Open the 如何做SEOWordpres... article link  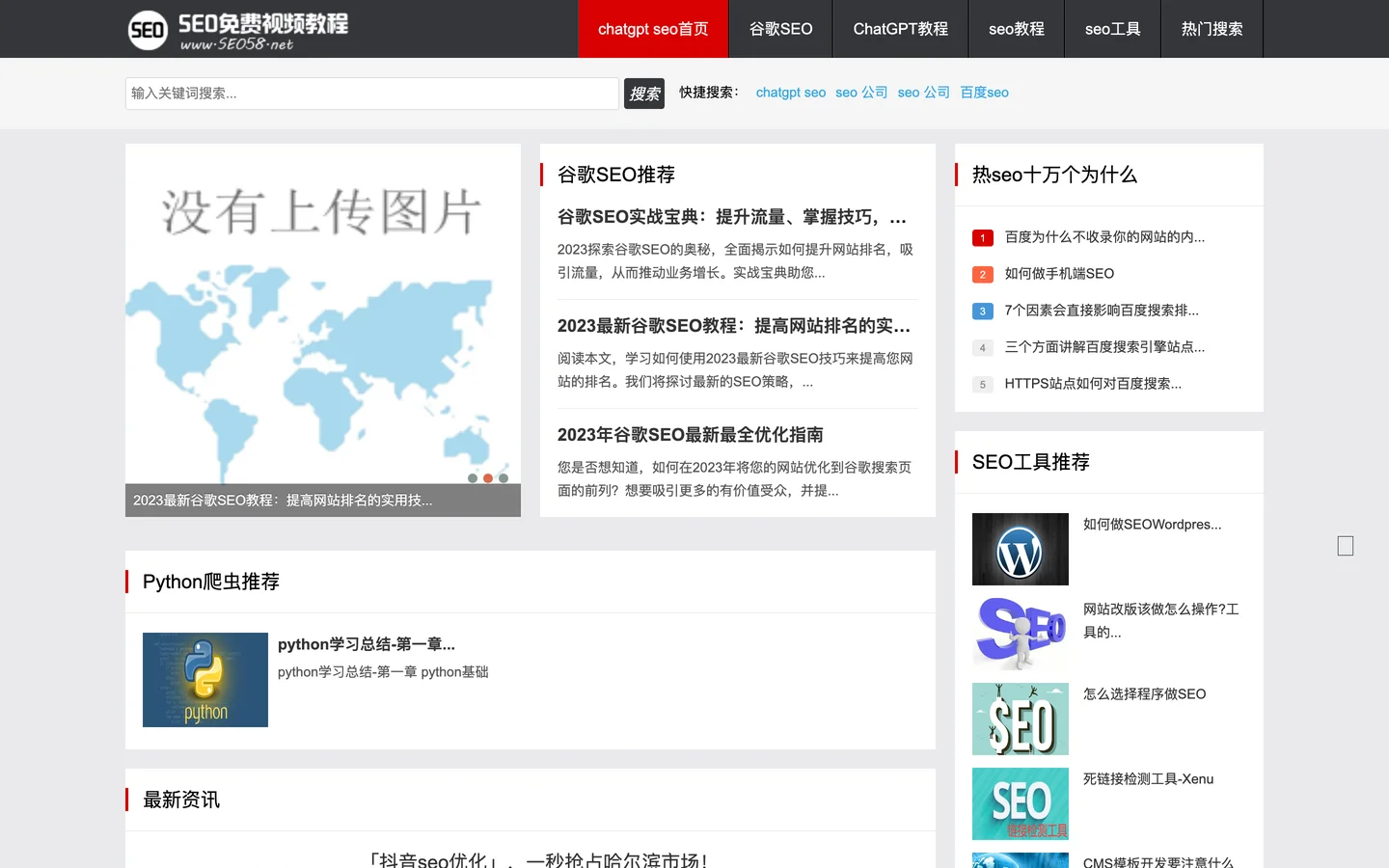tap(1152, 525)
